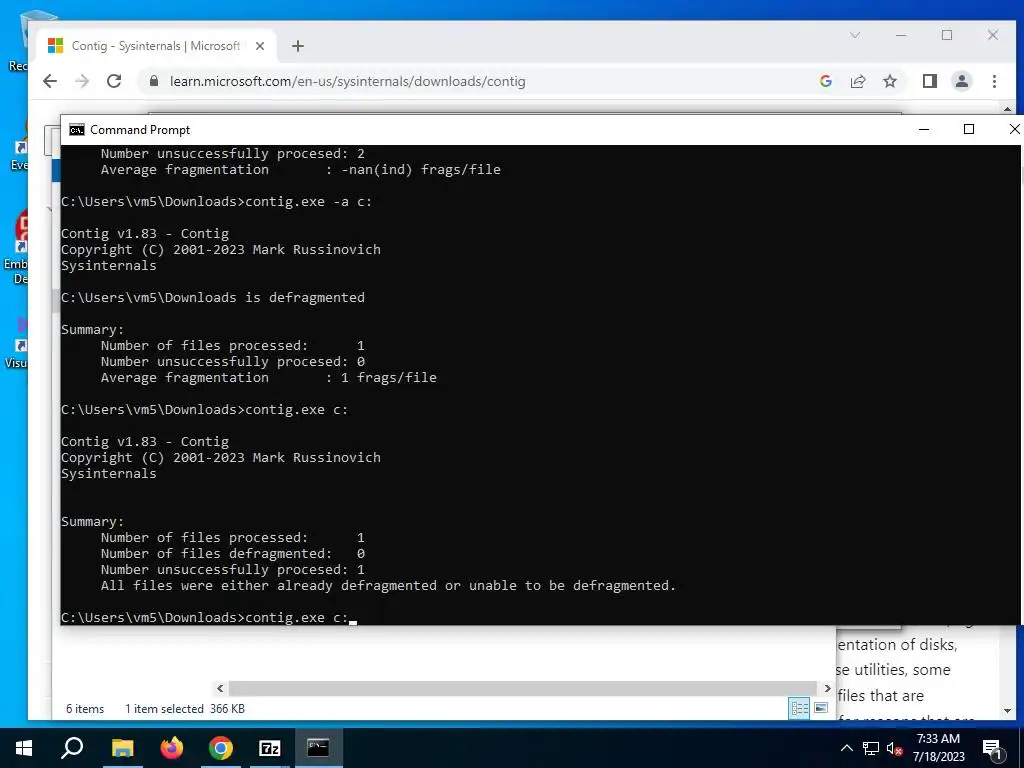Open Chrome tab search chevron

pyautogui.click(x=855, y=35)
